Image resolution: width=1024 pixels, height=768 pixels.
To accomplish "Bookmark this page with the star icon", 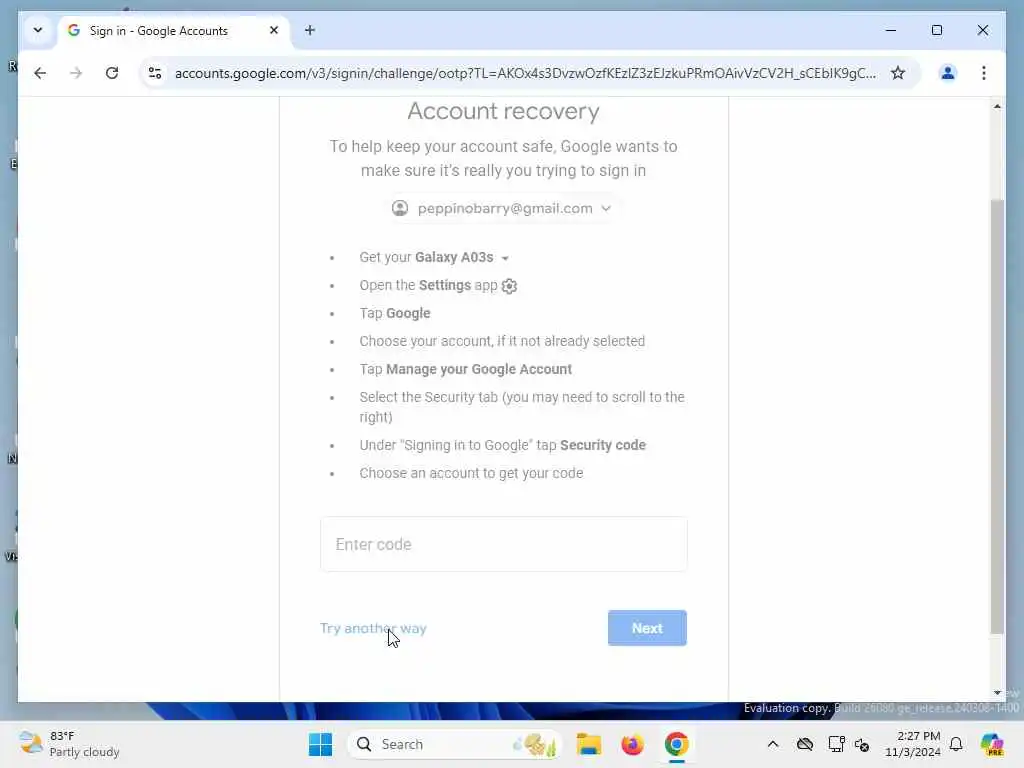I will pyautogui.click(x=898, y=73).
